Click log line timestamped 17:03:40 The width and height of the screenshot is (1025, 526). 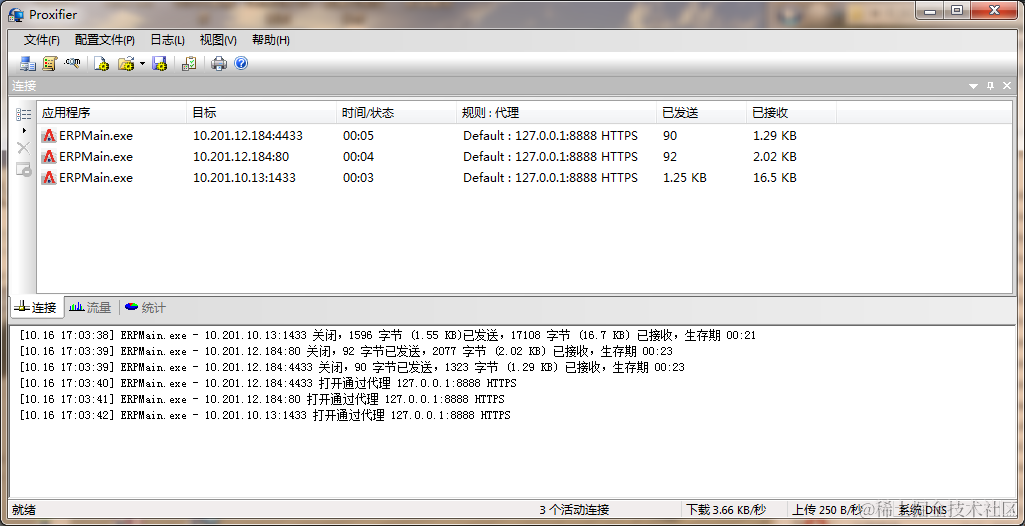point(267,384)
